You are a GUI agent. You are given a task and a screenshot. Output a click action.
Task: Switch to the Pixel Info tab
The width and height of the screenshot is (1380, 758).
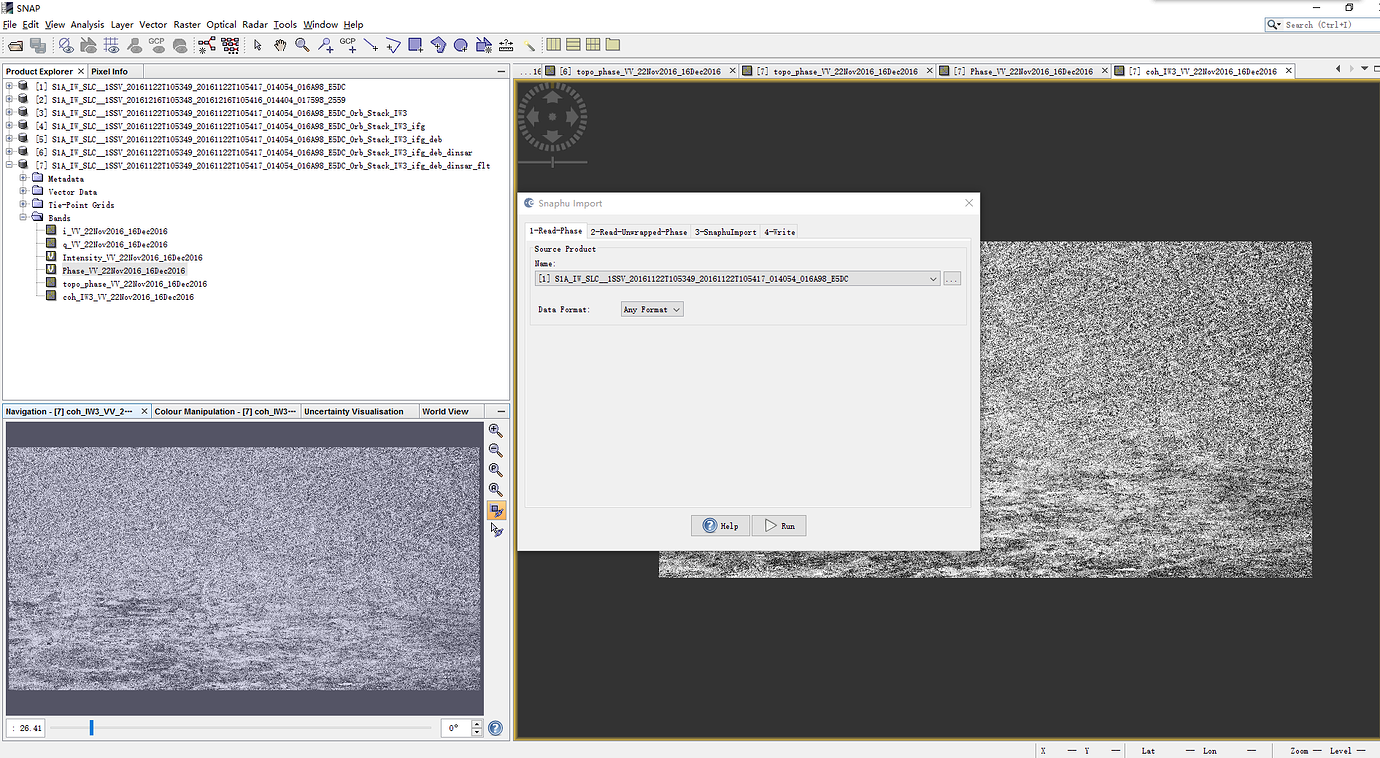110,71
